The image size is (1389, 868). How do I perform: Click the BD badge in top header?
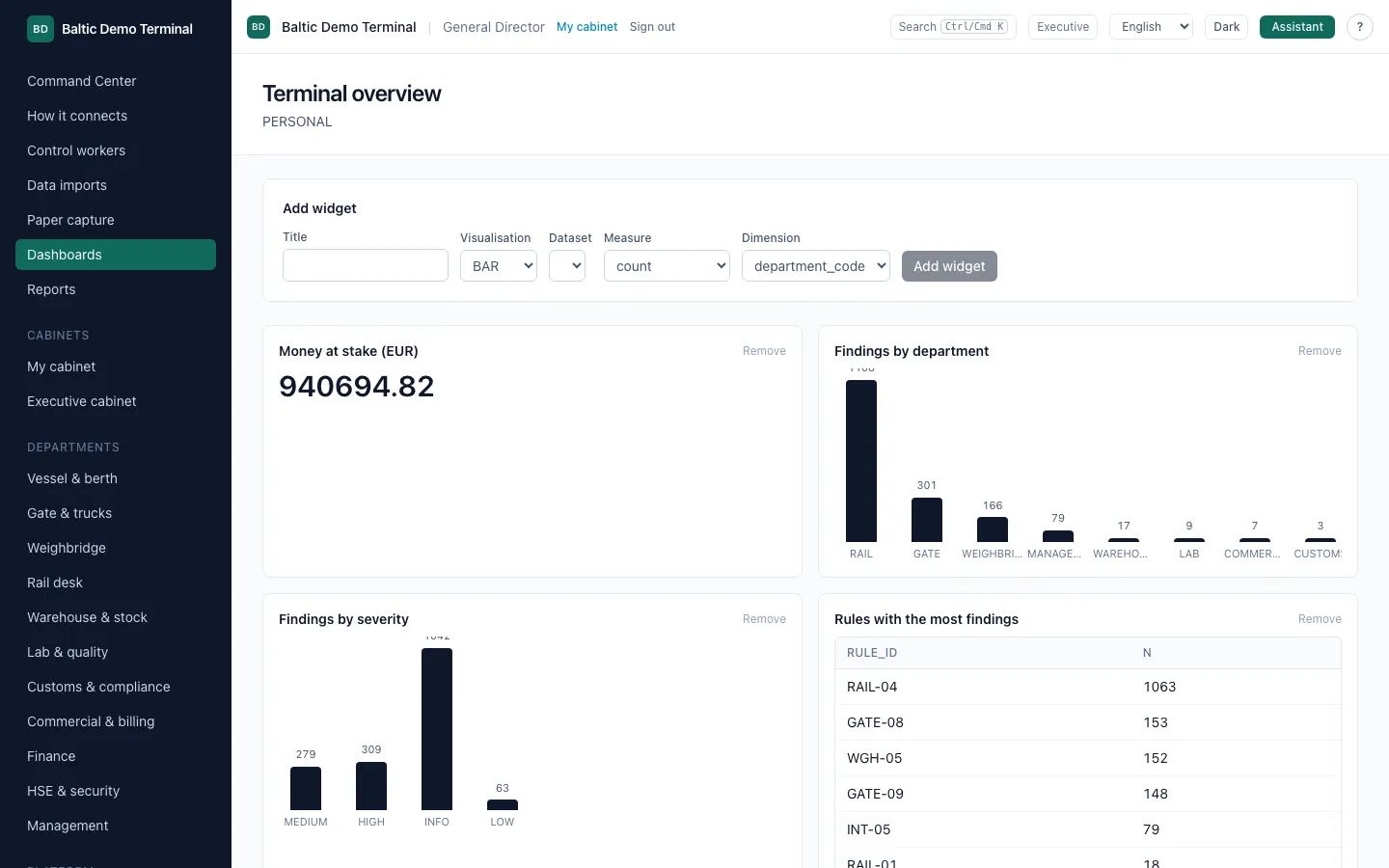259,27
